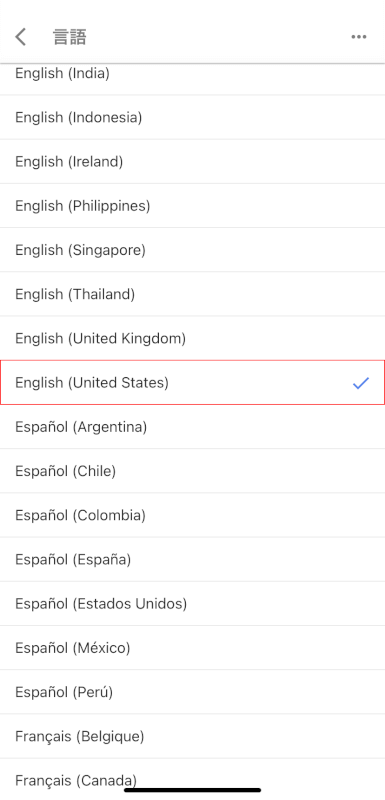Image resolution: width=385 pixels, height=800 pixels.
Task: Open the three-dots more options menu
Action: (x=359, y=37)
